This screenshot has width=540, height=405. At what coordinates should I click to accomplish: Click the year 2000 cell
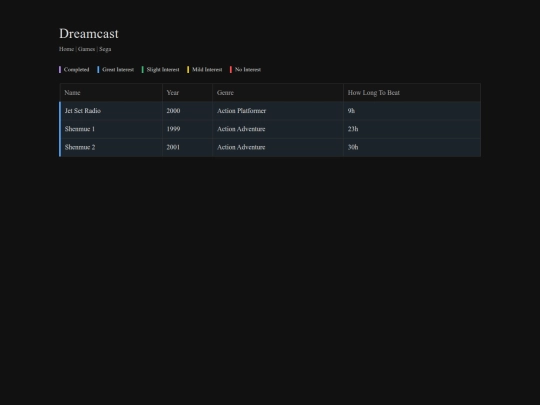click(x=187, y=111)
